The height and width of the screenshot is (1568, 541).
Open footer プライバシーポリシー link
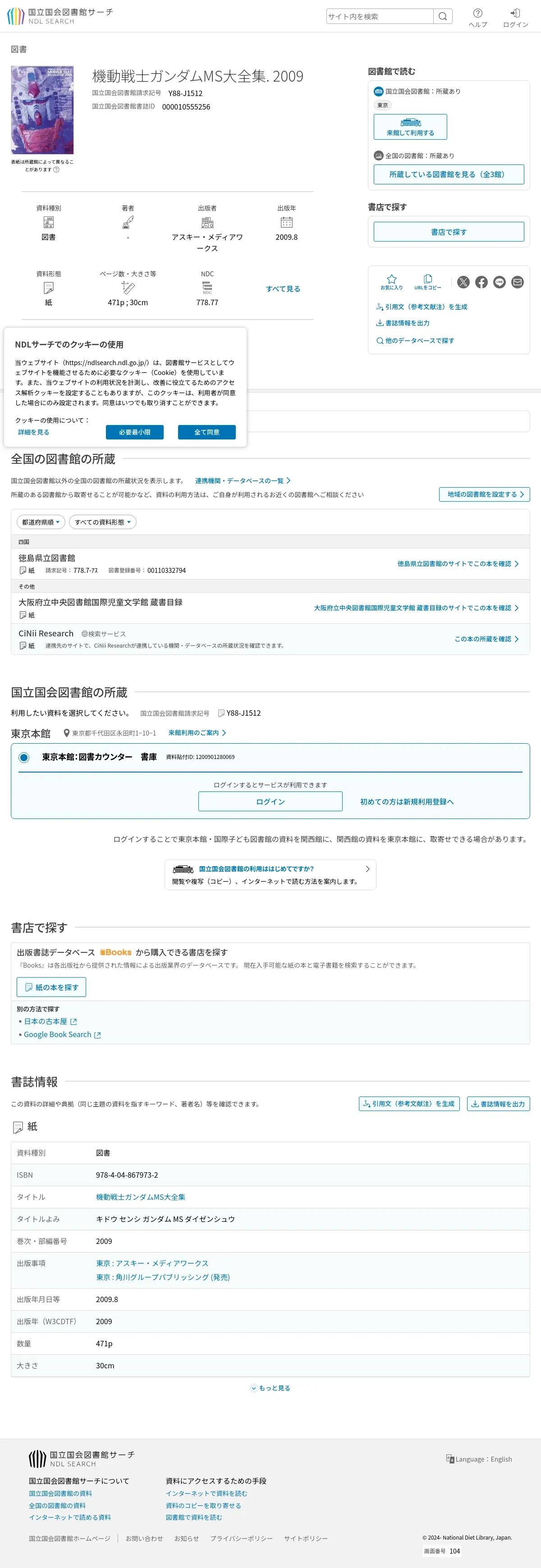pos(242,1538)
